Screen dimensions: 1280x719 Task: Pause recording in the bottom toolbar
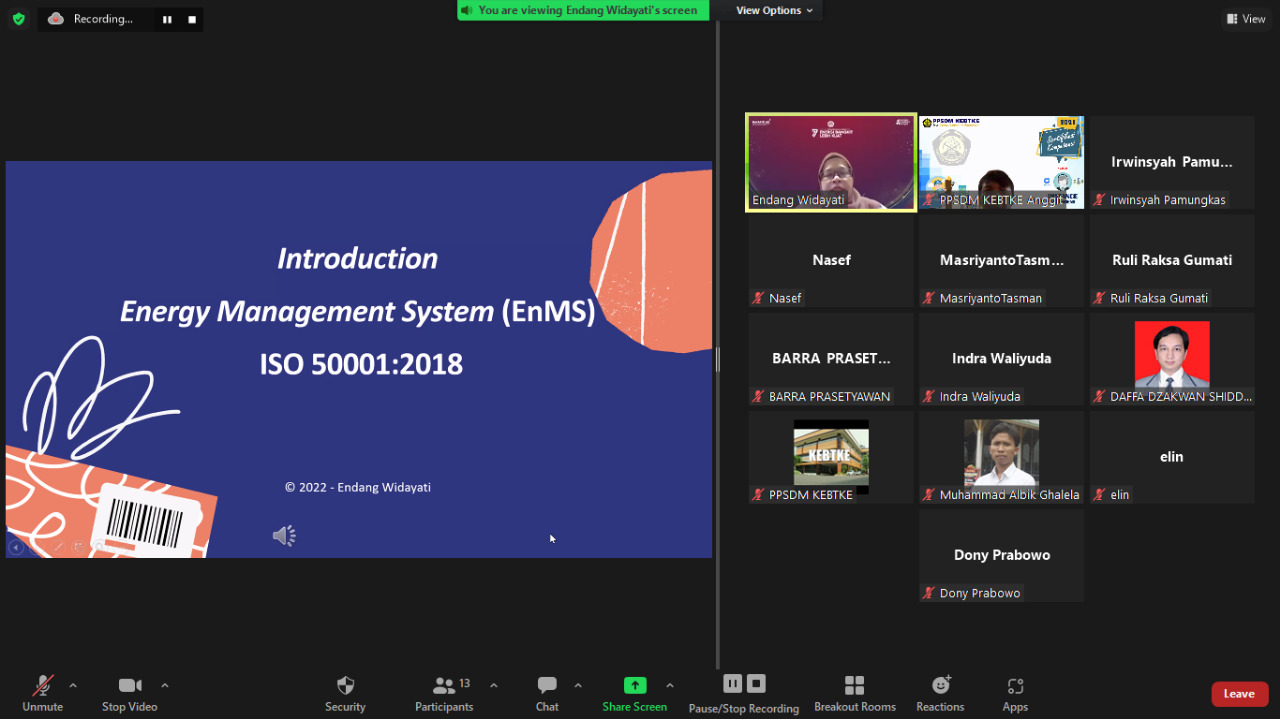733,683
